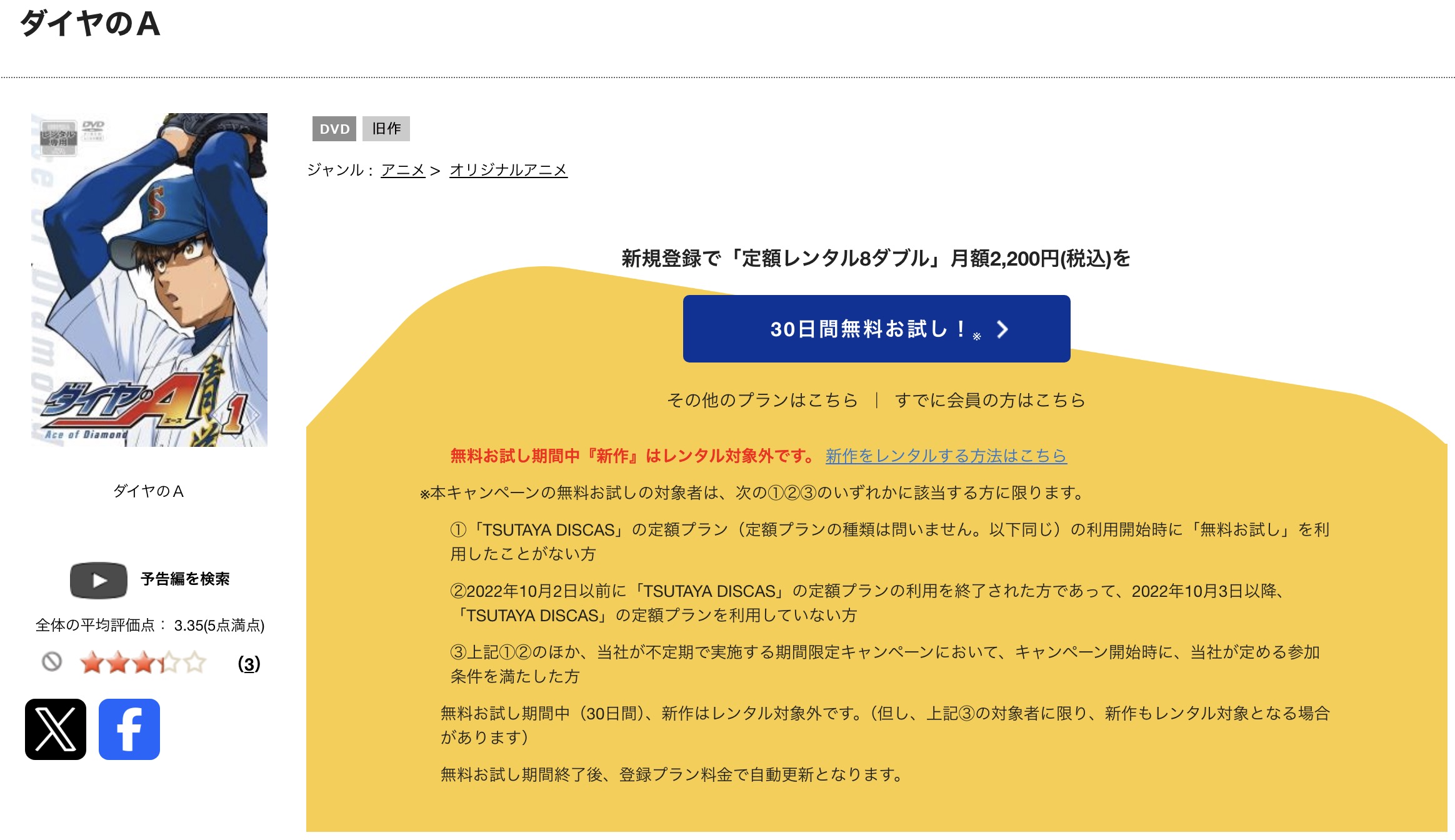Click the 全体の平均評価点 3.35 text
The width and height of the screenshot is (1455, 840).
[150, 626]
